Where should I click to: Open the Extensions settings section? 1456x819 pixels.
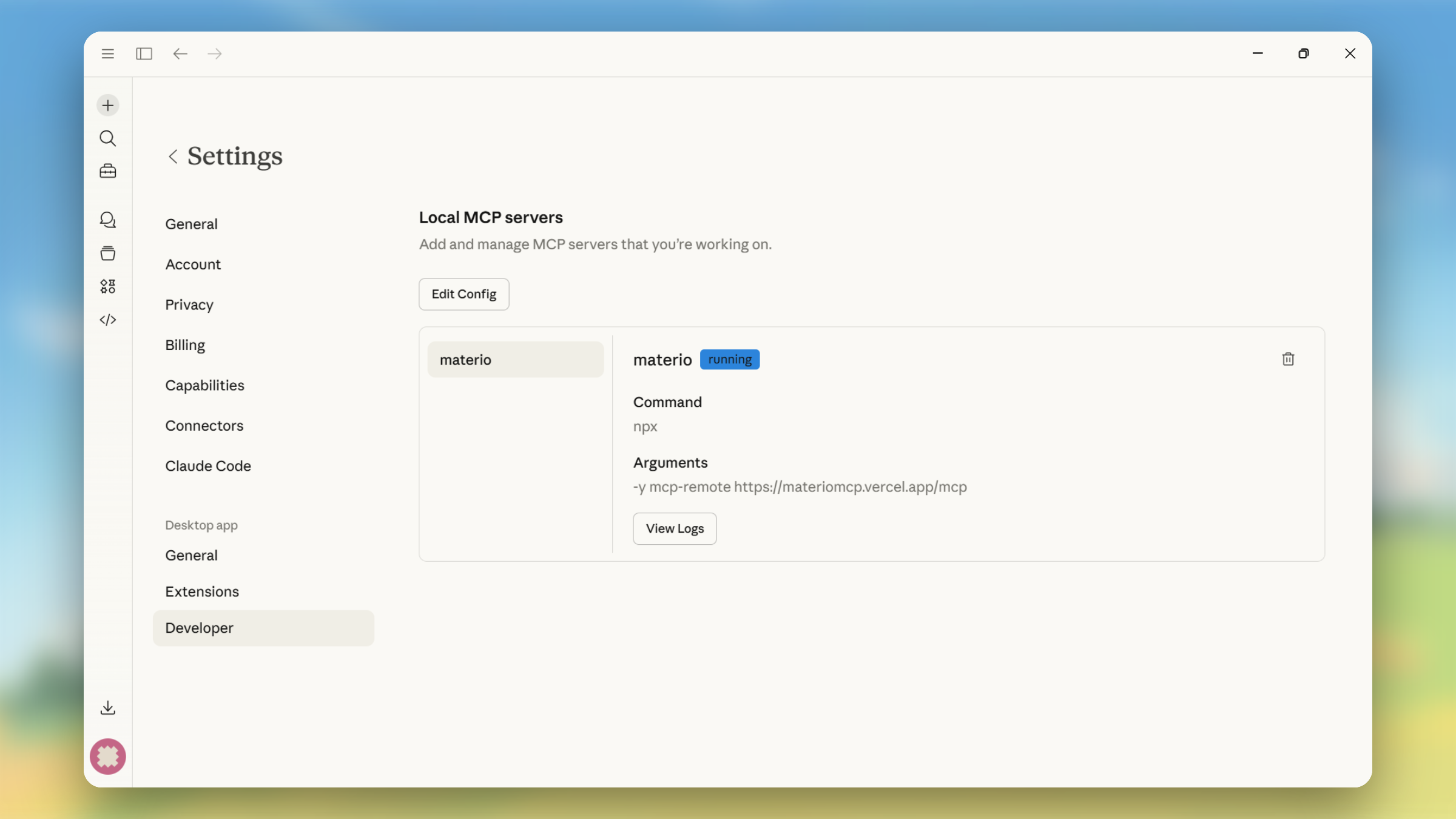(202, 591)
